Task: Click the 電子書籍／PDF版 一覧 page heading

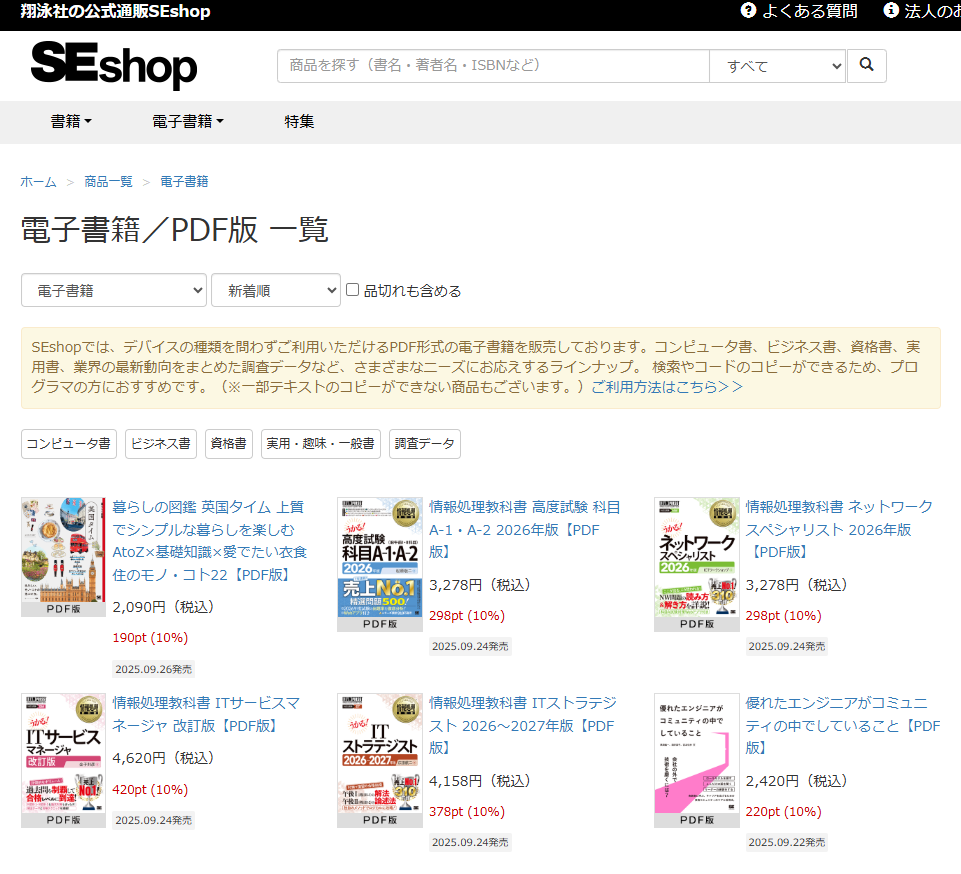Action: pyautogui.click(x=175, y=230)
